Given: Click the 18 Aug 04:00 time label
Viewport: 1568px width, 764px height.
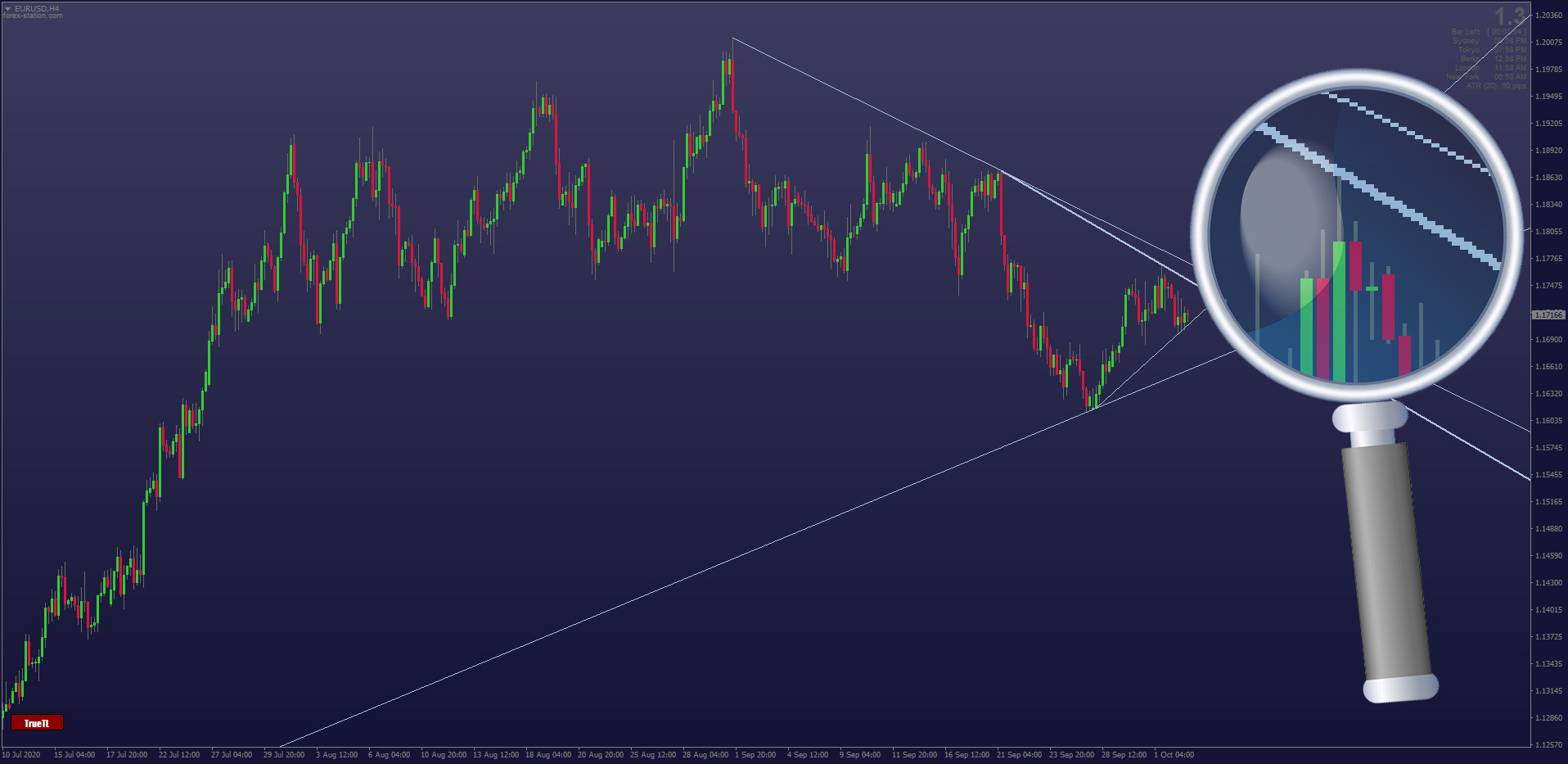Looking at the screenshot, I should [548, 755].
